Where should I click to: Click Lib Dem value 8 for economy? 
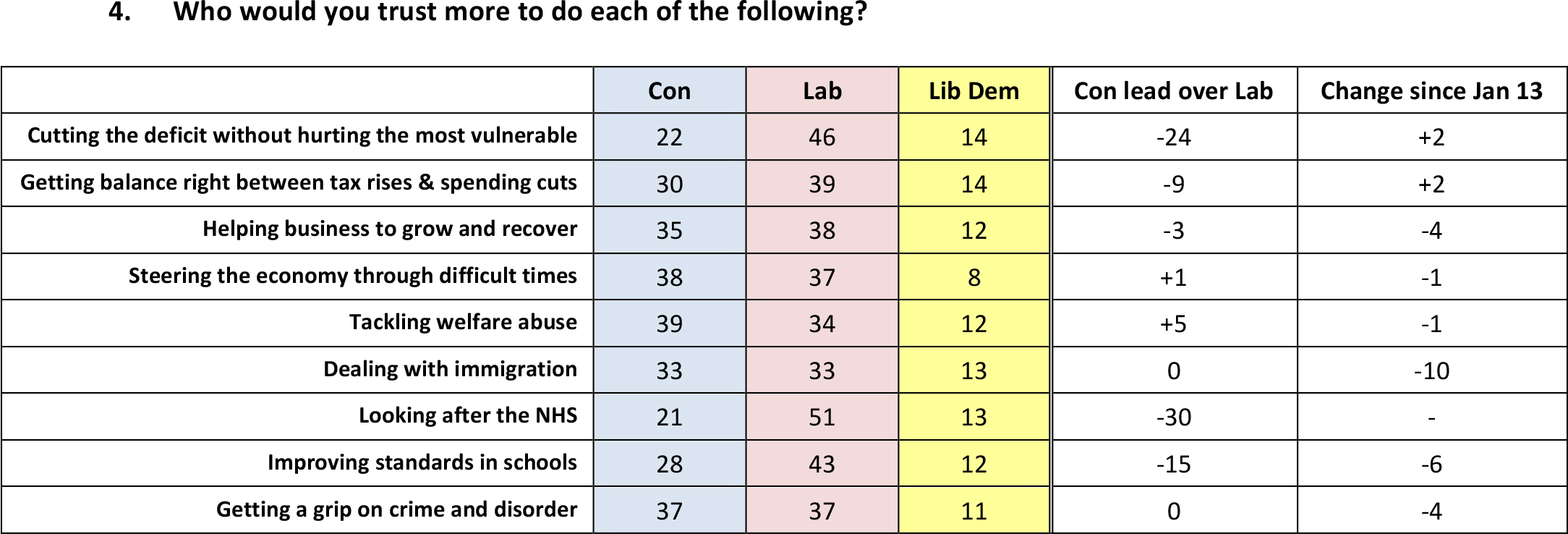(x=973, y=278)
